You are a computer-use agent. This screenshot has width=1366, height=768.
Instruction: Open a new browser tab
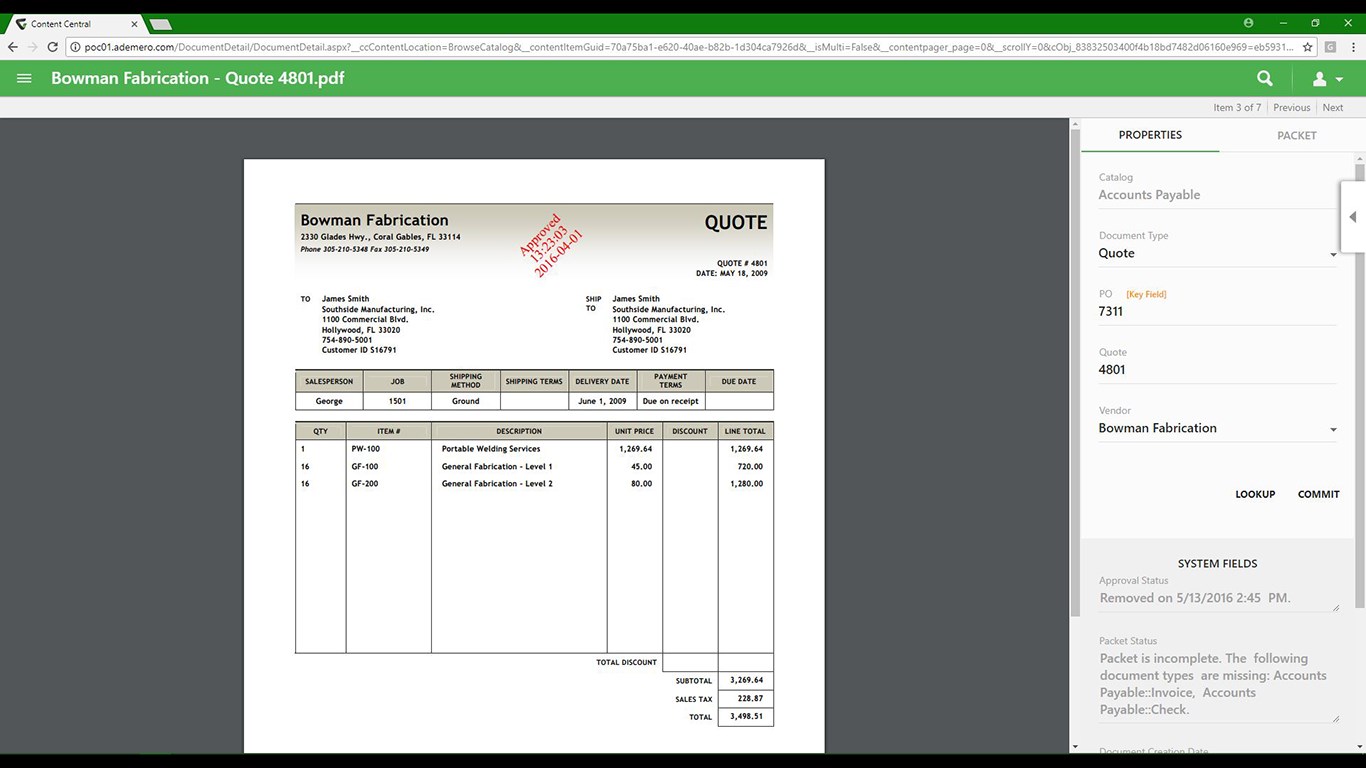click(160, 24)
